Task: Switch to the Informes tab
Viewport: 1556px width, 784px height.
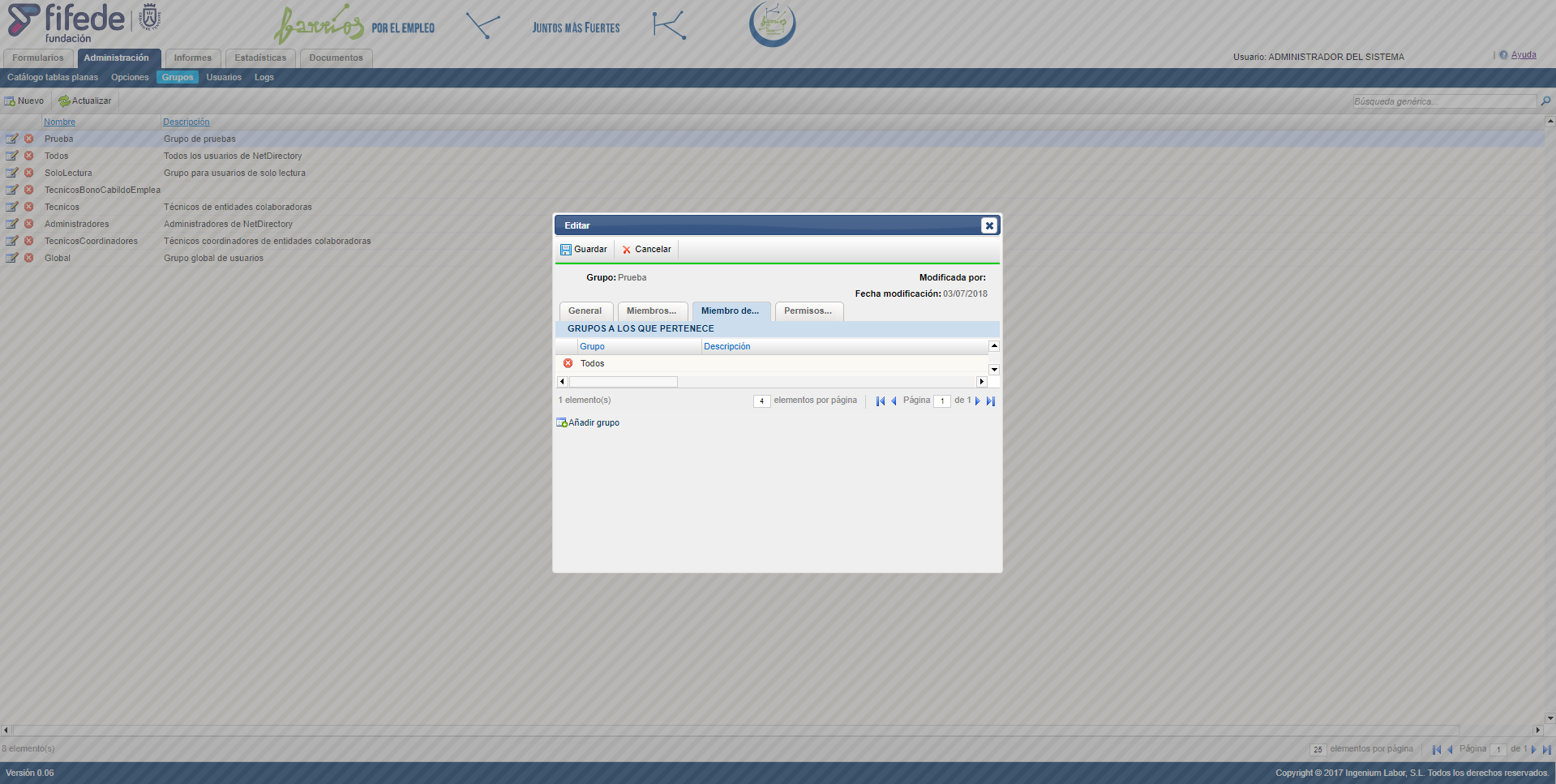Action: [193, 58]
